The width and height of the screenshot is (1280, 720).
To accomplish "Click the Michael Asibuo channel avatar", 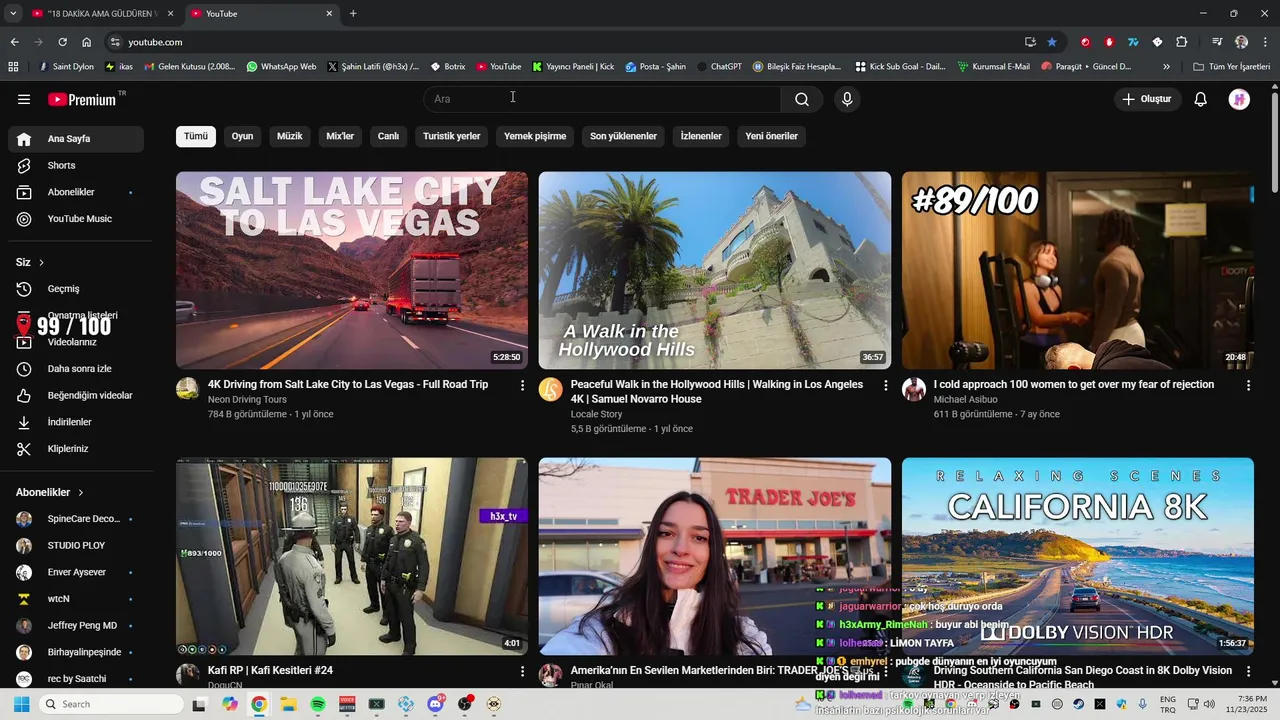I will 913,389.
